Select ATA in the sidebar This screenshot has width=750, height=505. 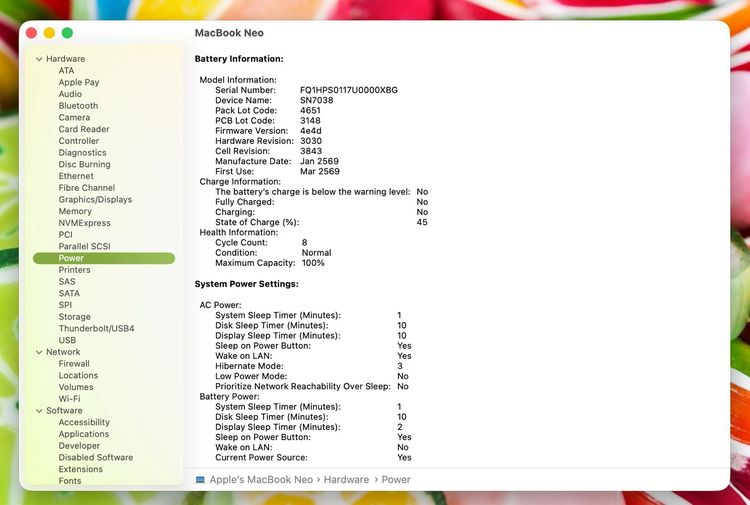point(66,70)
